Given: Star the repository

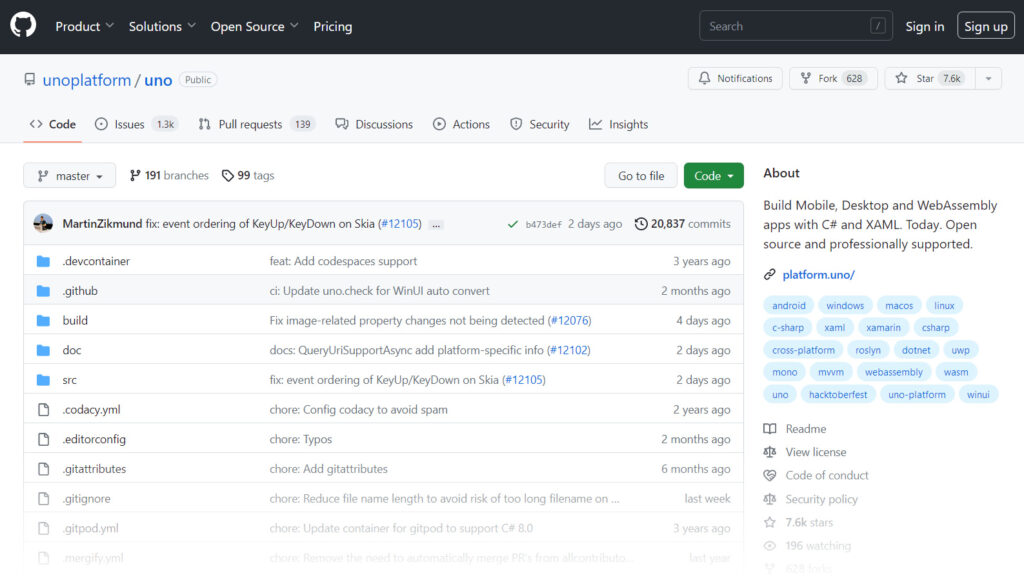Looking at the screenshot, I should pos(930,78).
